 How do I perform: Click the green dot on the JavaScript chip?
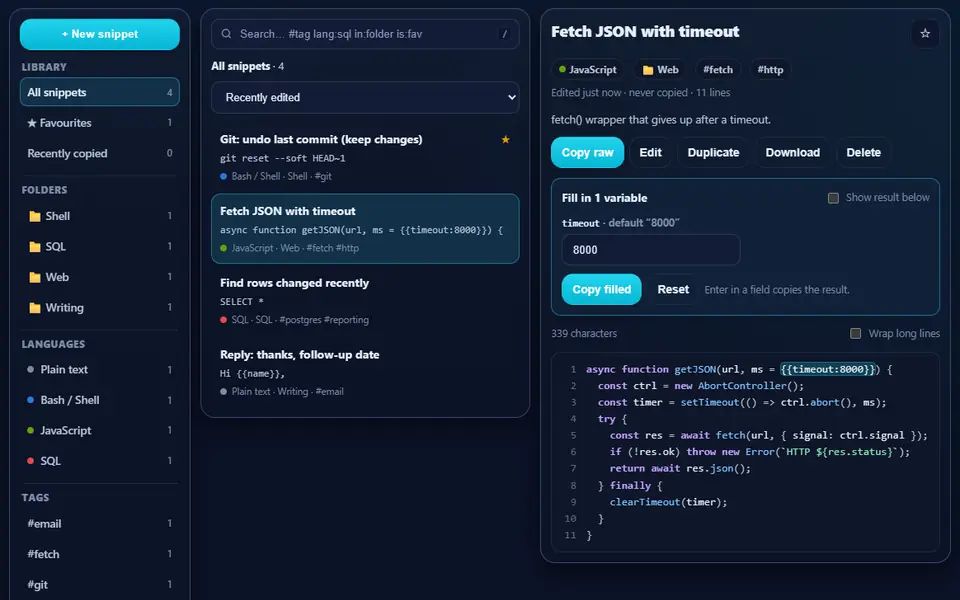(562, 69)
